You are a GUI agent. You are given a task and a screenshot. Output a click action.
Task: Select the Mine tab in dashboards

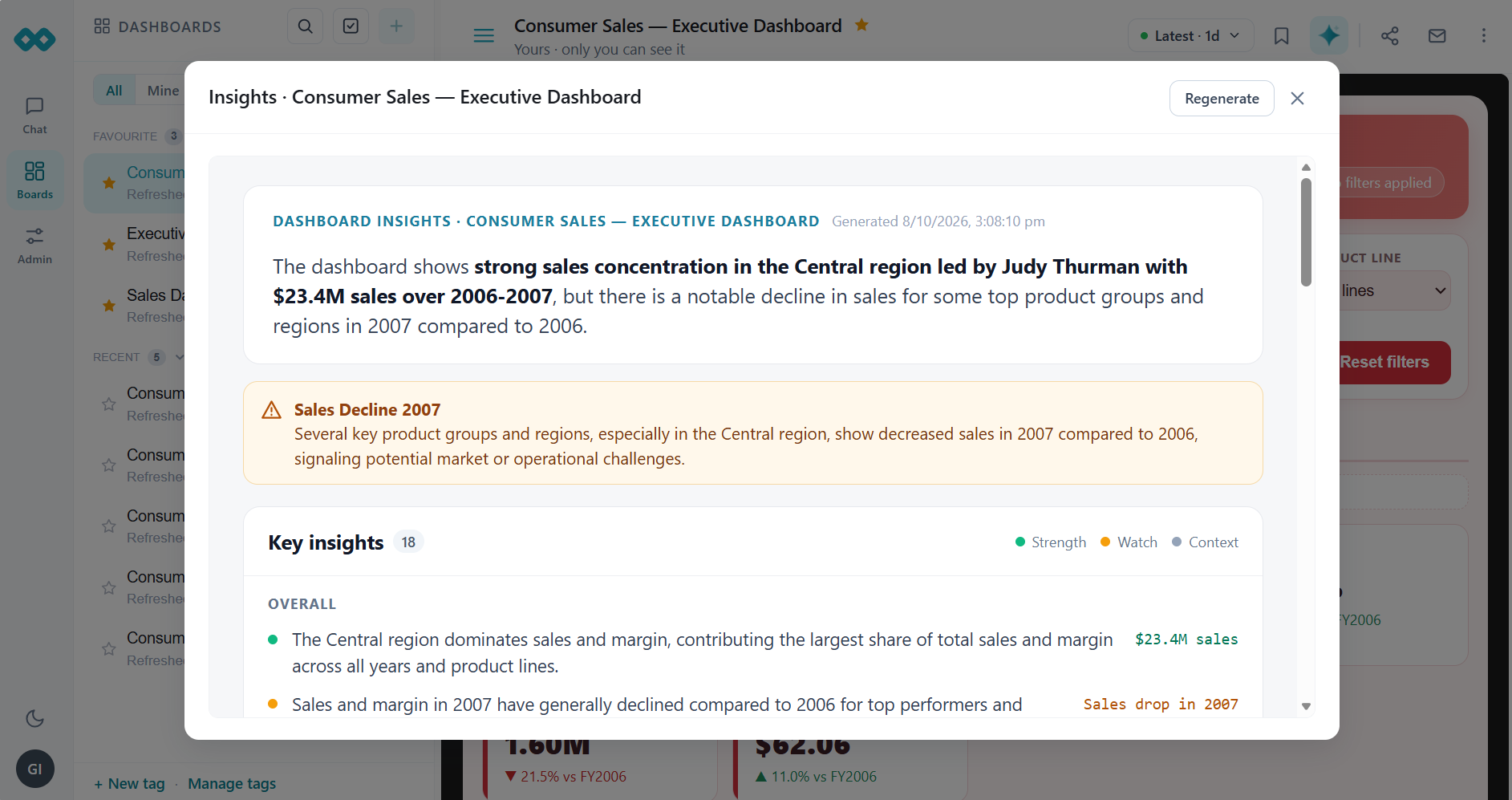[x=163, y=91]
